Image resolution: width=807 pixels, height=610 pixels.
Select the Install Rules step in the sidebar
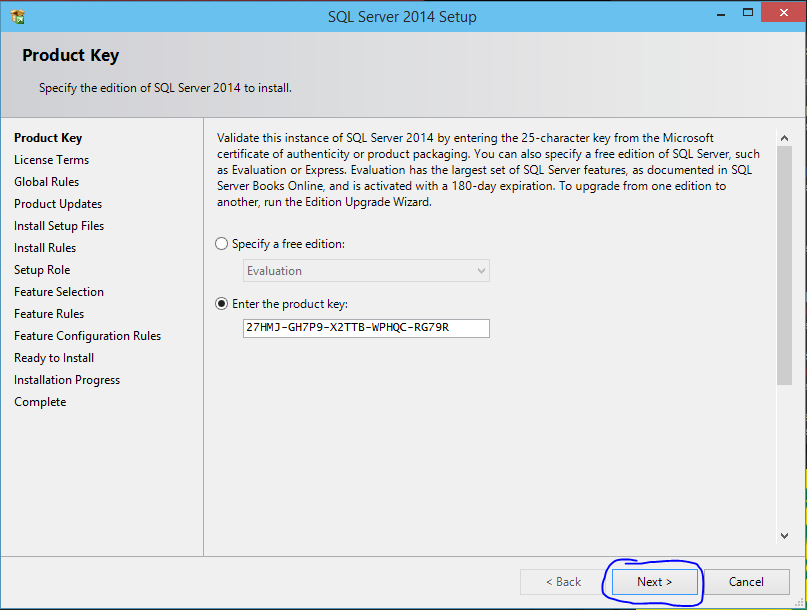tap(45, 248)
